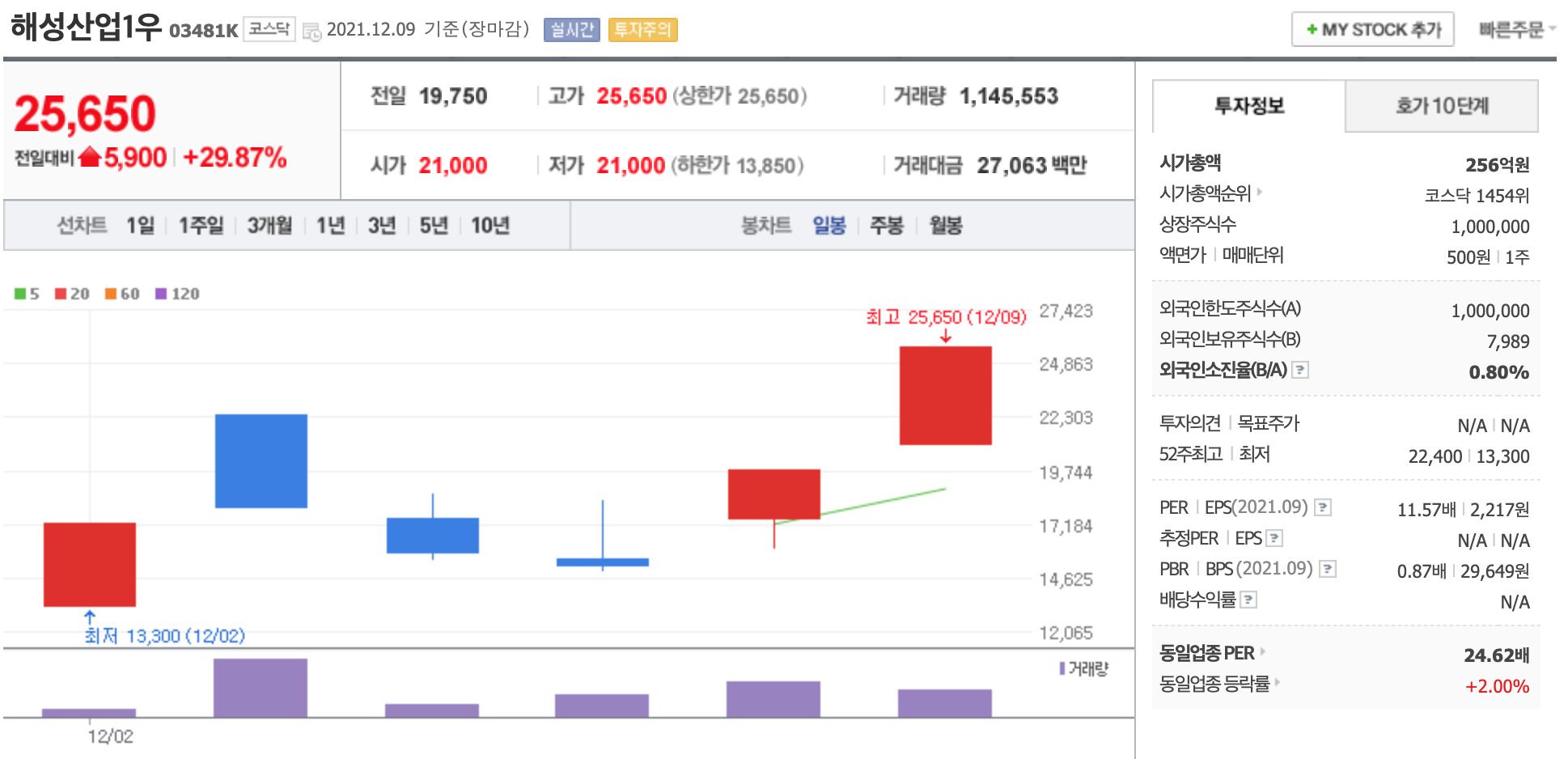Click the 최저 13,300 (12/02) annotation
The height and width of the screenshot is (759, 1568).
pos(165,636)
